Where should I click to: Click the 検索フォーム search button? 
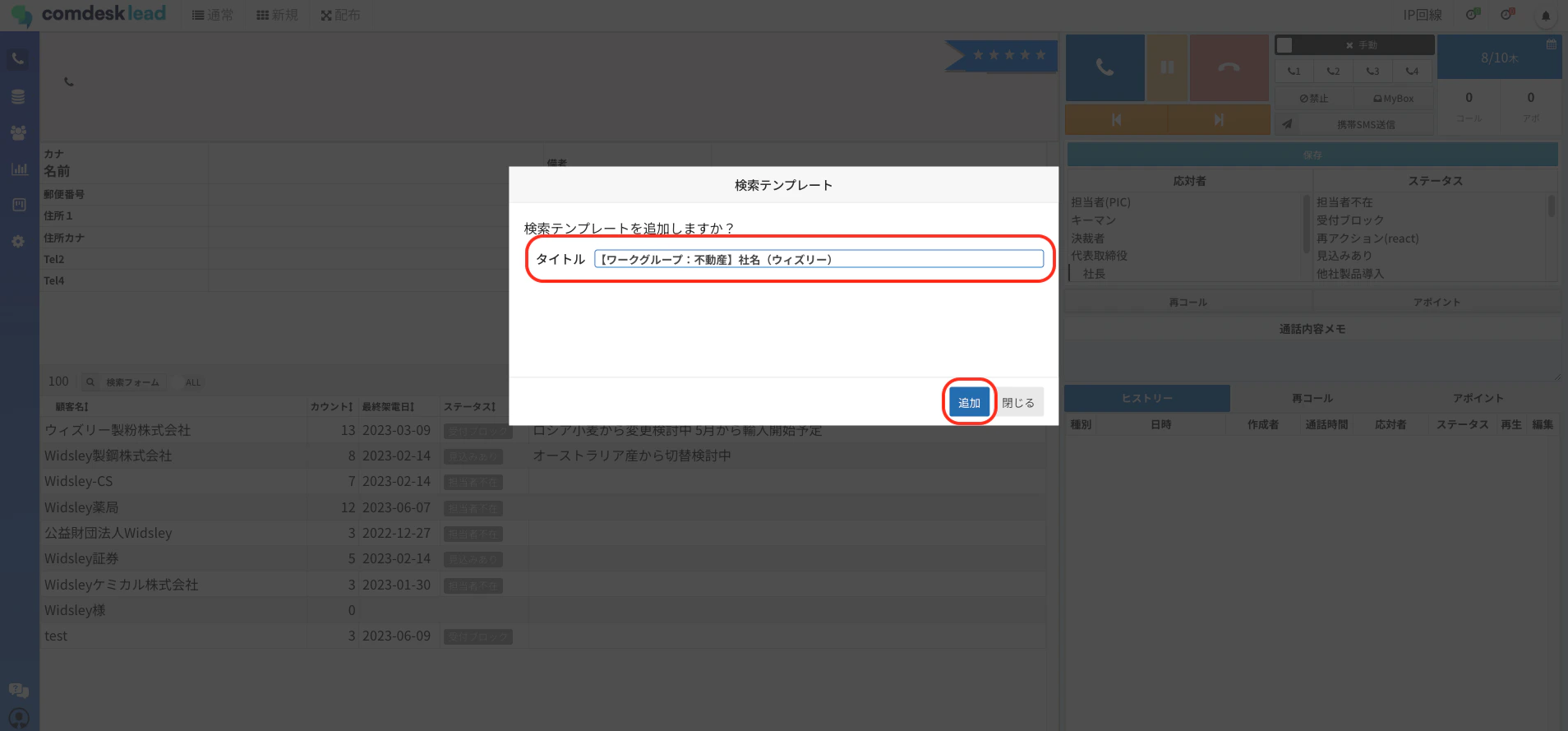(124, 382)
